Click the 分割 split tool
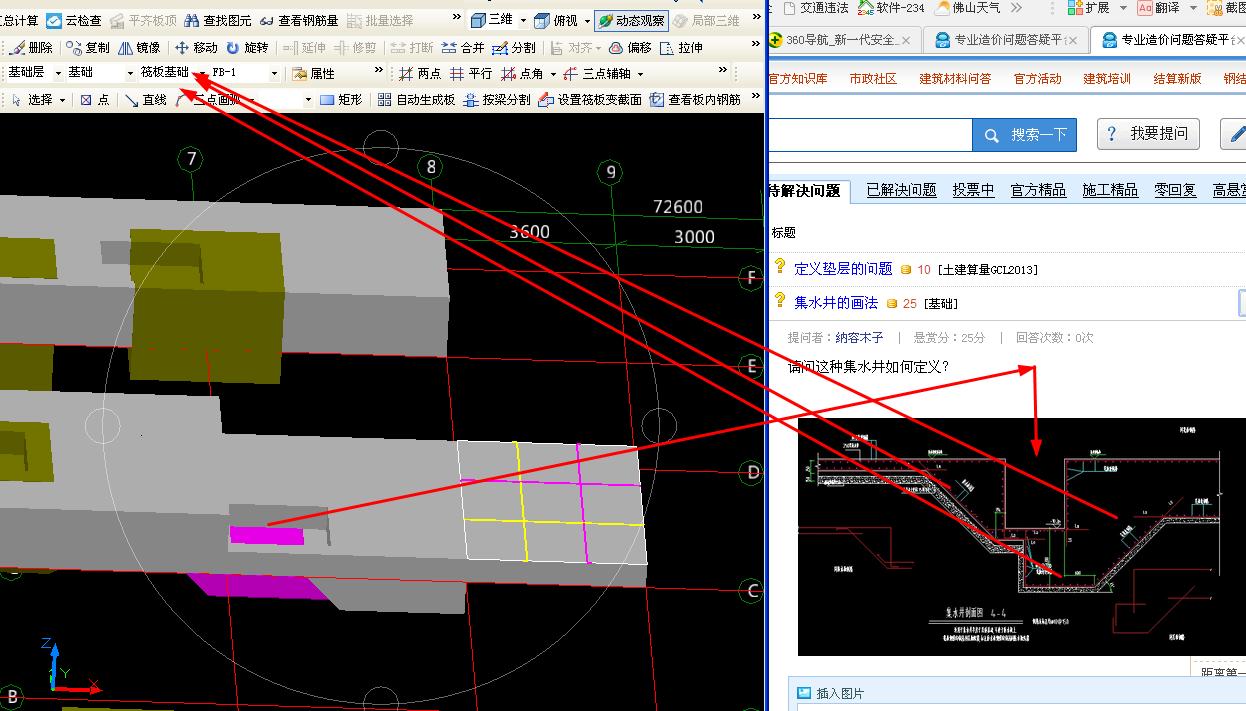1246x711 pixels. click(x=514, y=47)
